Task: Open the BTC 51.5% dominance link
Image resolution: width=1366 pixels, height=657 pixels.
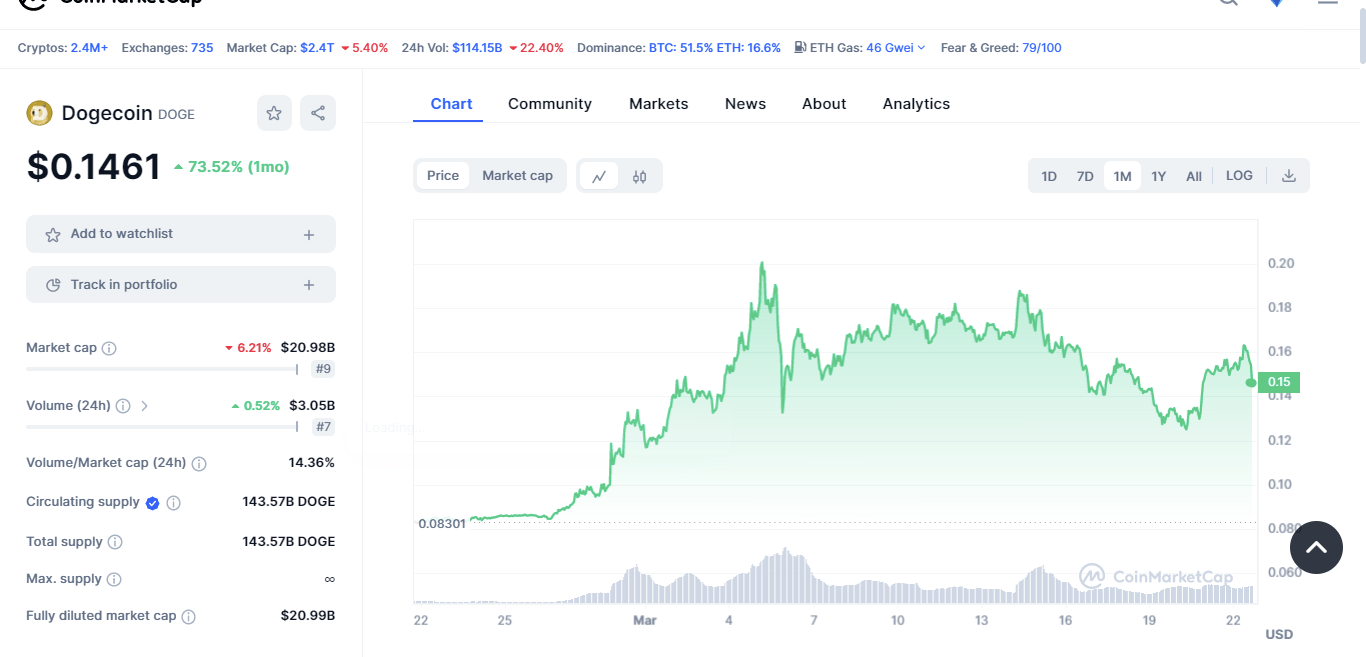Action: 680,47
